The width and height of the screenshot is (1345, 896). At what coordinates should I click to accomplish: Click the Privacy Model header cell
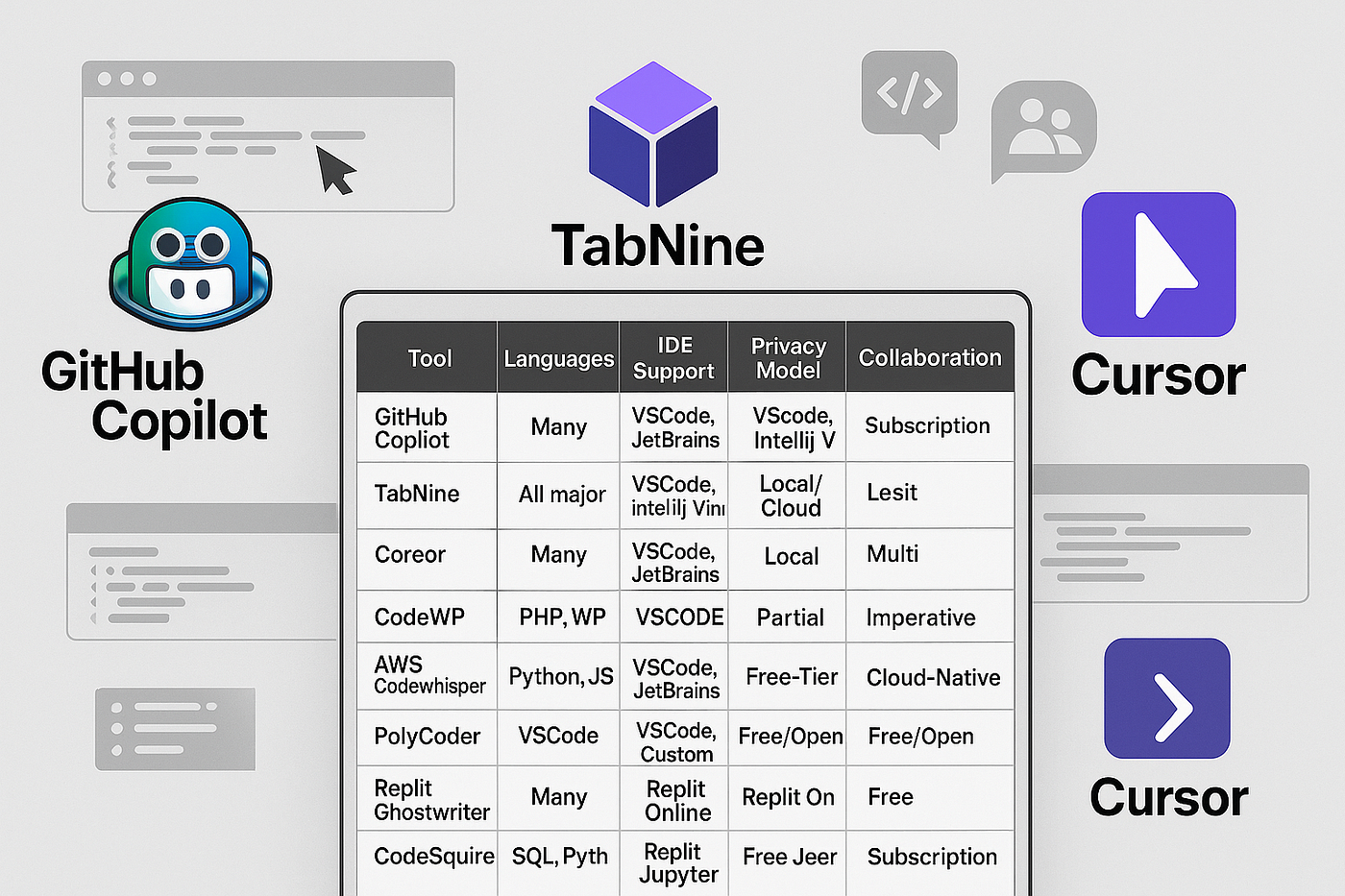tap(786, 356)
